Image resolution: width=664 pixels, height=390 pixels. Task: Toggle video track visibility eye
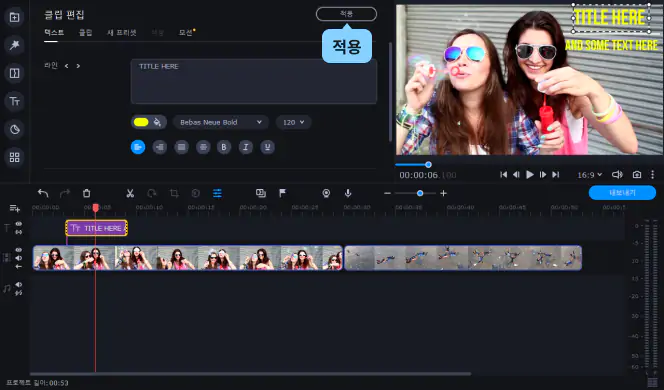(19, 250)
